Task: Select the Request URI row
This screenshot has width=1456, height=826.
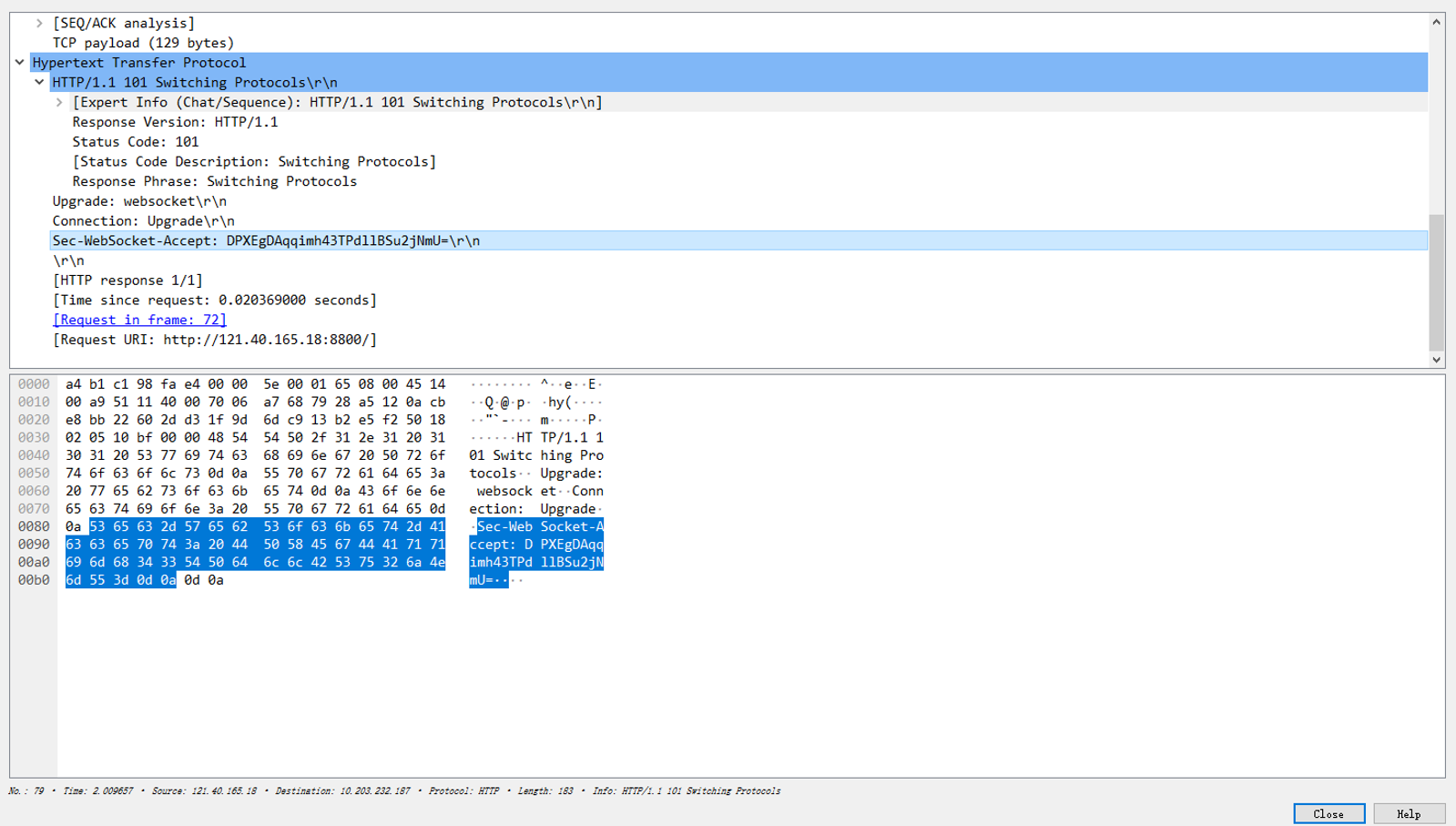Action: (x=214, y=340)
